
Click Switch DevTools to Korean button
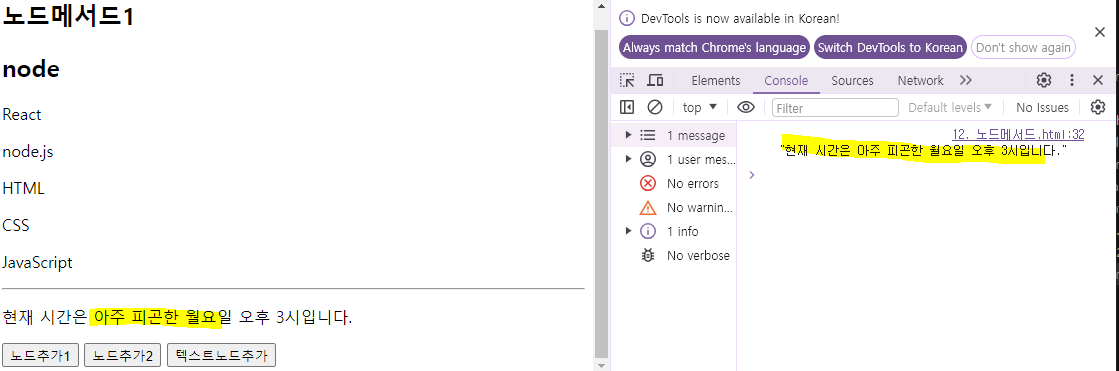click(x=890, y=48)
